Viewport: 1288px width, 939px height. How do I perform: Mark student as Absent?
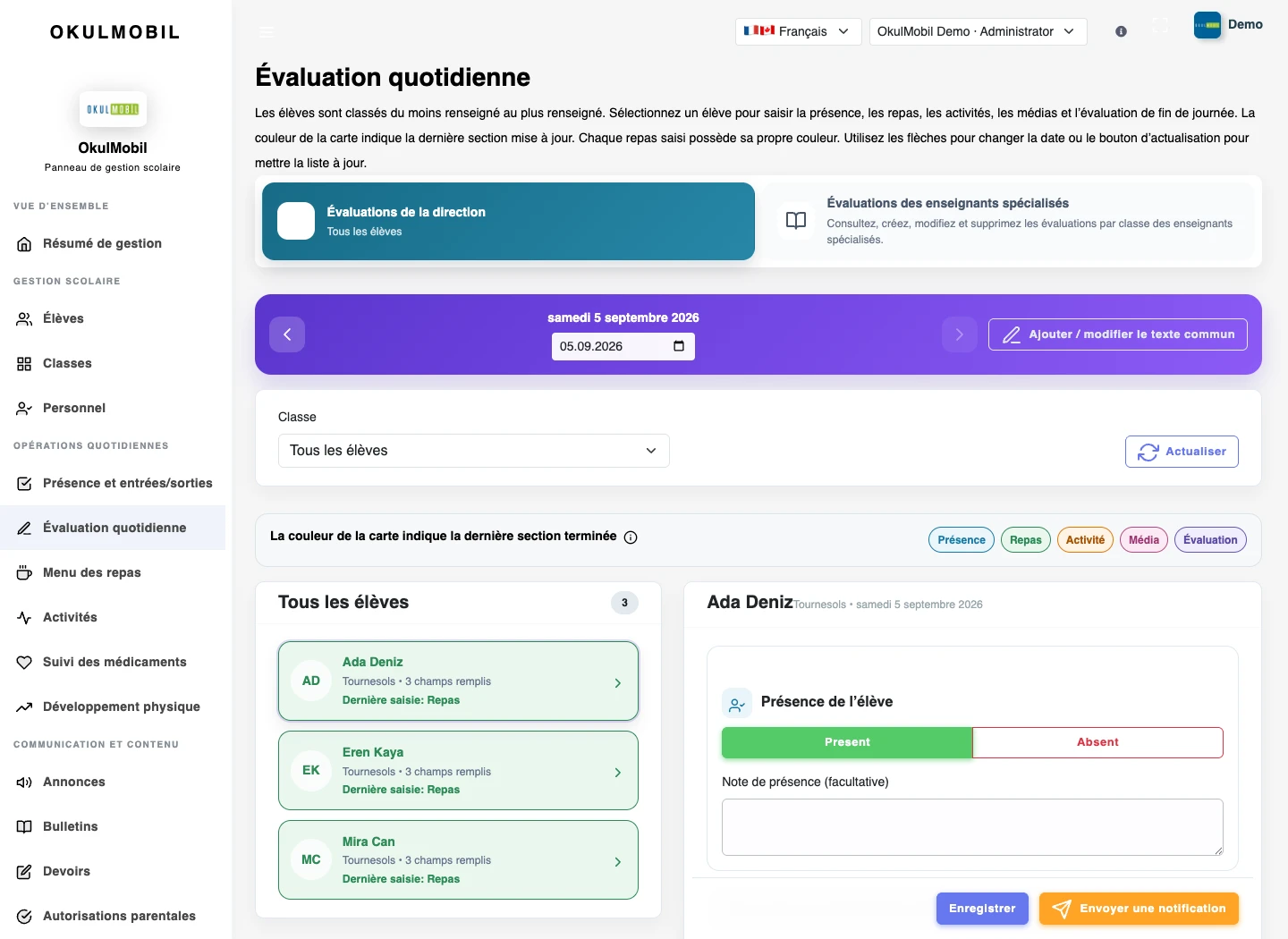tap(1097, 742)
